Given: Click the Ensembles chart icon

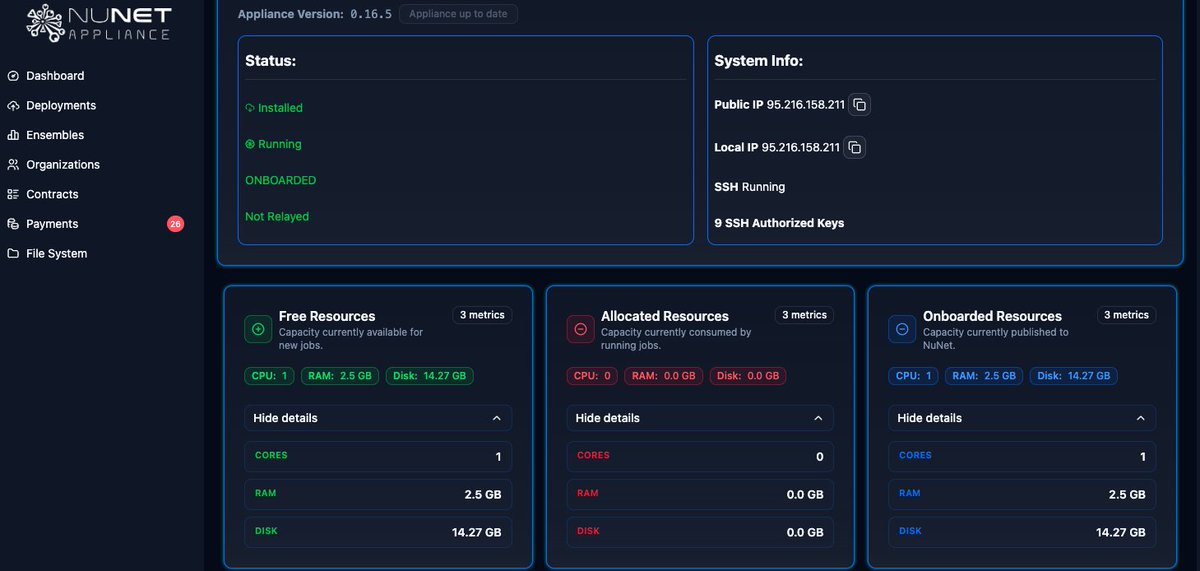Looking at the screenshot, I should [13, 135].
